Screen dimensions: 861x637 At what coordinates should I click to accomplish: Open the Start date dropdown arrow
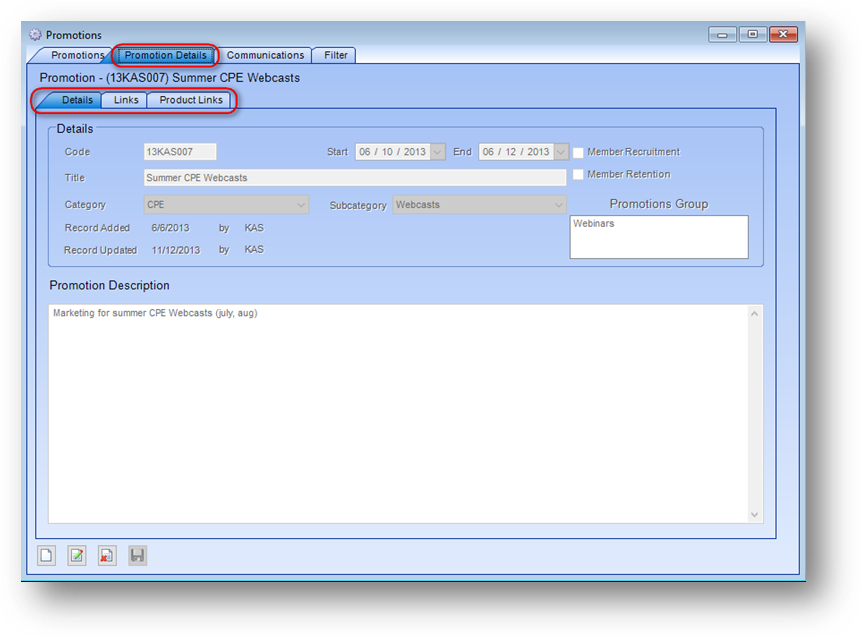coord(438,152)
